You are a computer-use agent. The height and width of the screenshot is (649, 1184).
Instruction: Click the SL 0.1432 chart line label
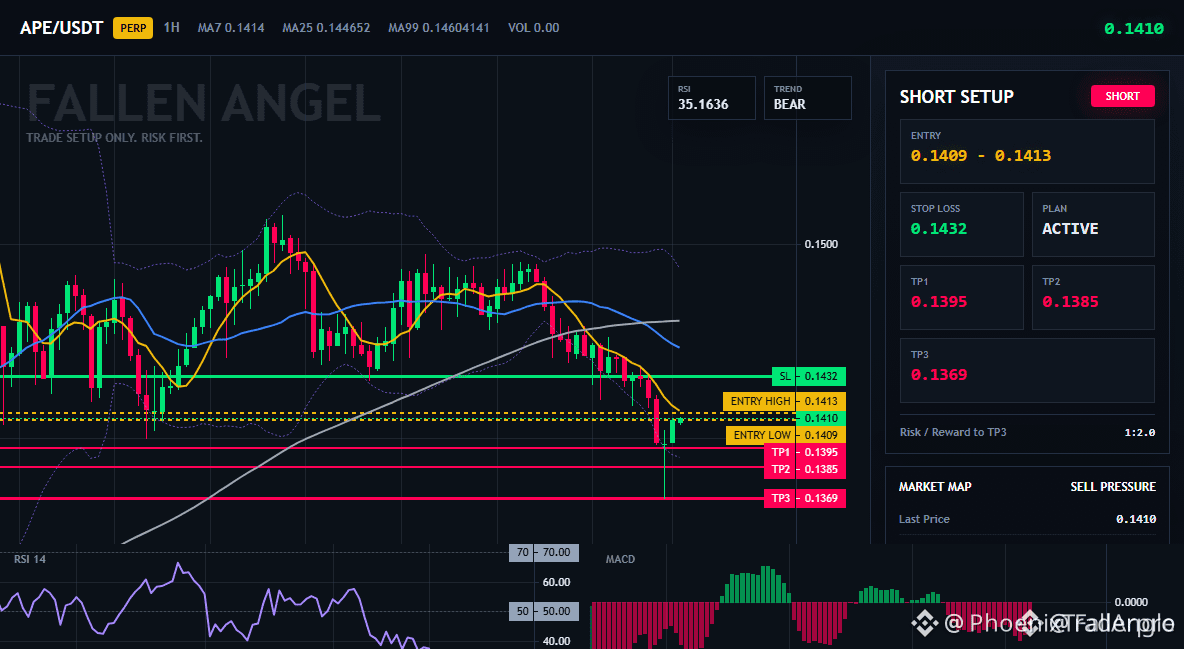(x=809, y=376)
